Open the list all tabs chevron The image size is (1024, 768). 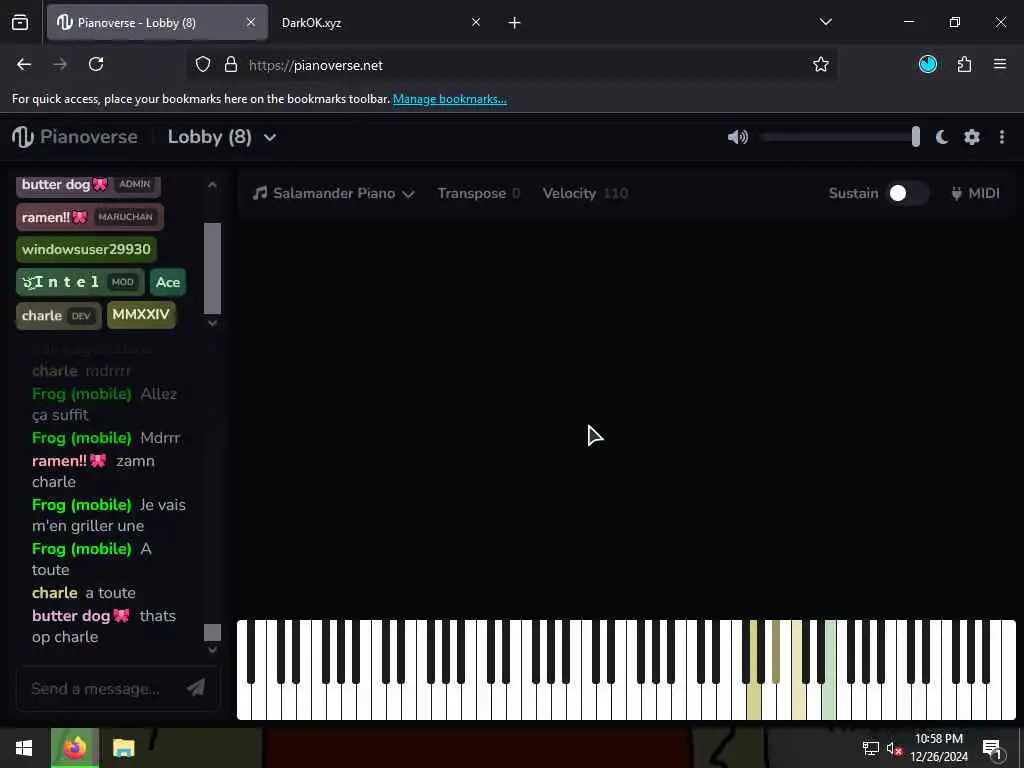pos(825,22)
